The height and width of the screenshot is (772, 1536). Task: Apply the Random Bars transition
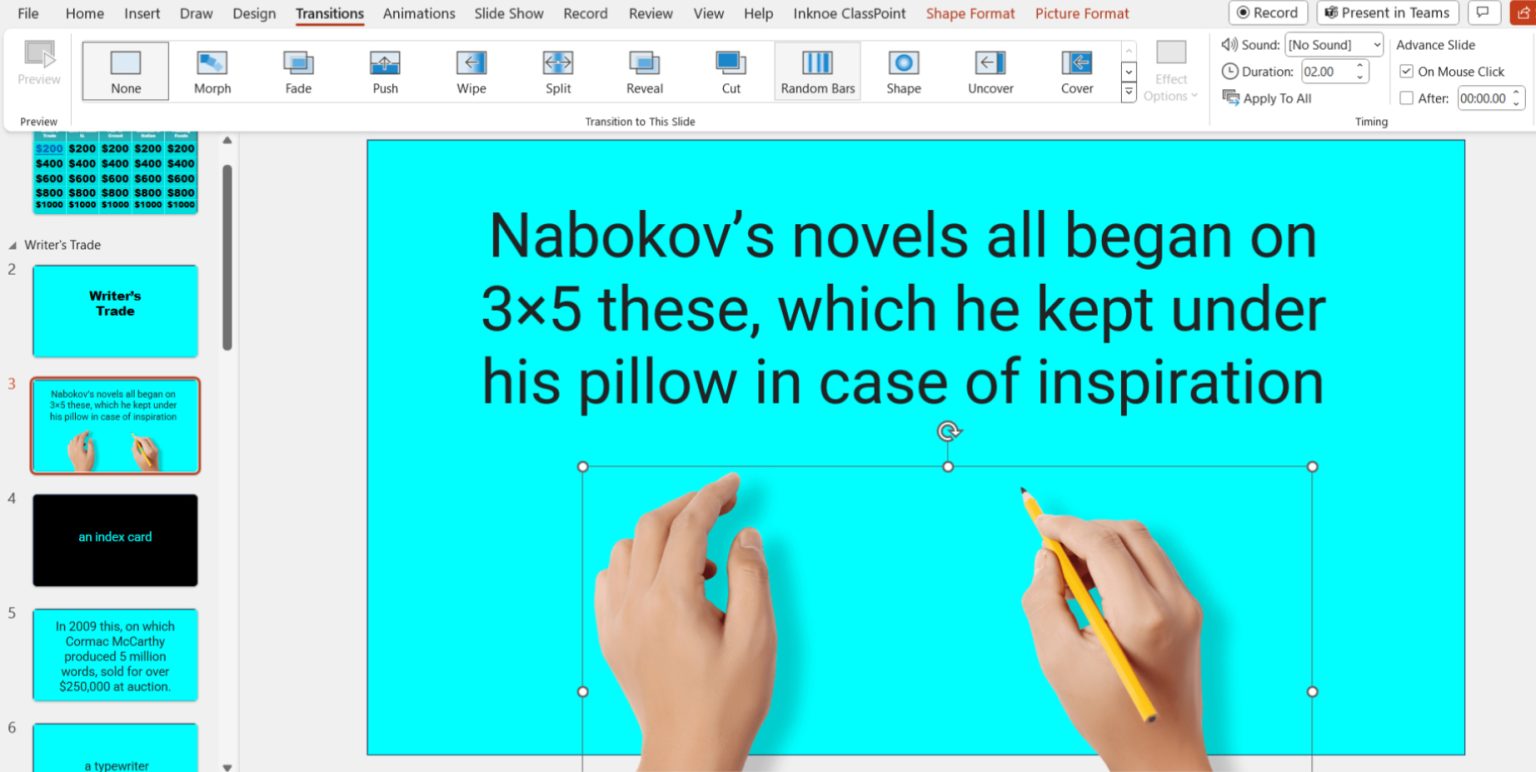pos(817,70)
